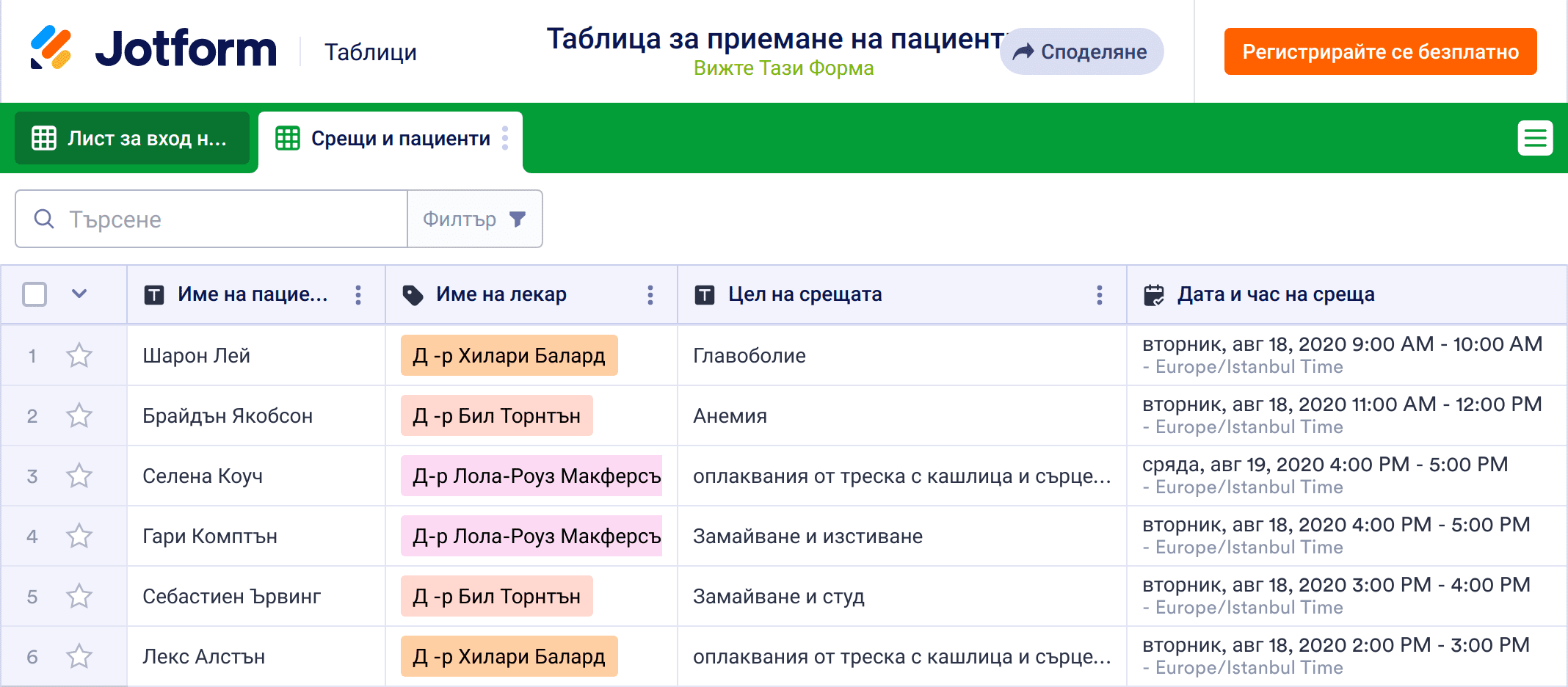This screenshot has height=687, width=1568.
Task: Open Име на лекар column options menu
Action: tap(650, 295)
